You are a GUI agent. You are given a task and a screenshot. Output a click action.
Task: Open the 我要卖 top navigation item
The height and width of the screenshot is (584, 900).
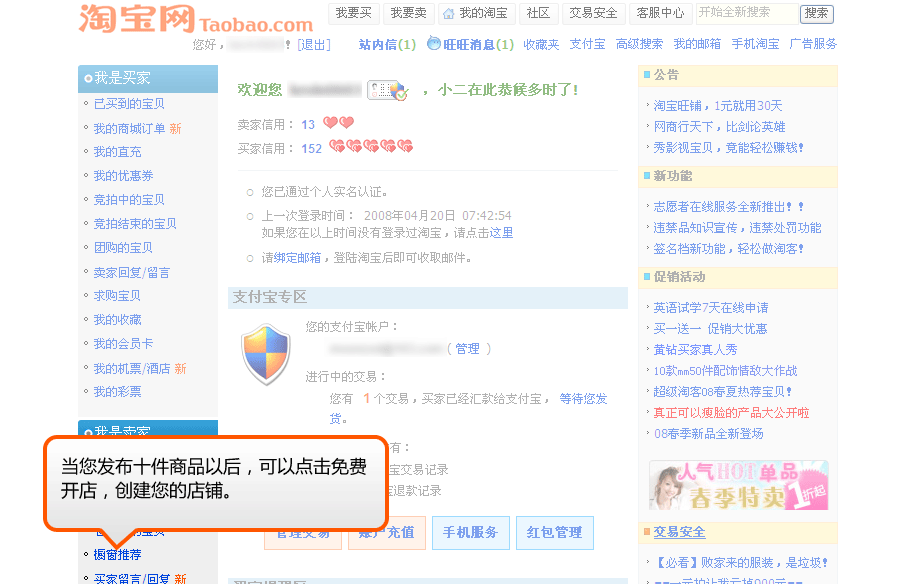(x=409, y=13)
